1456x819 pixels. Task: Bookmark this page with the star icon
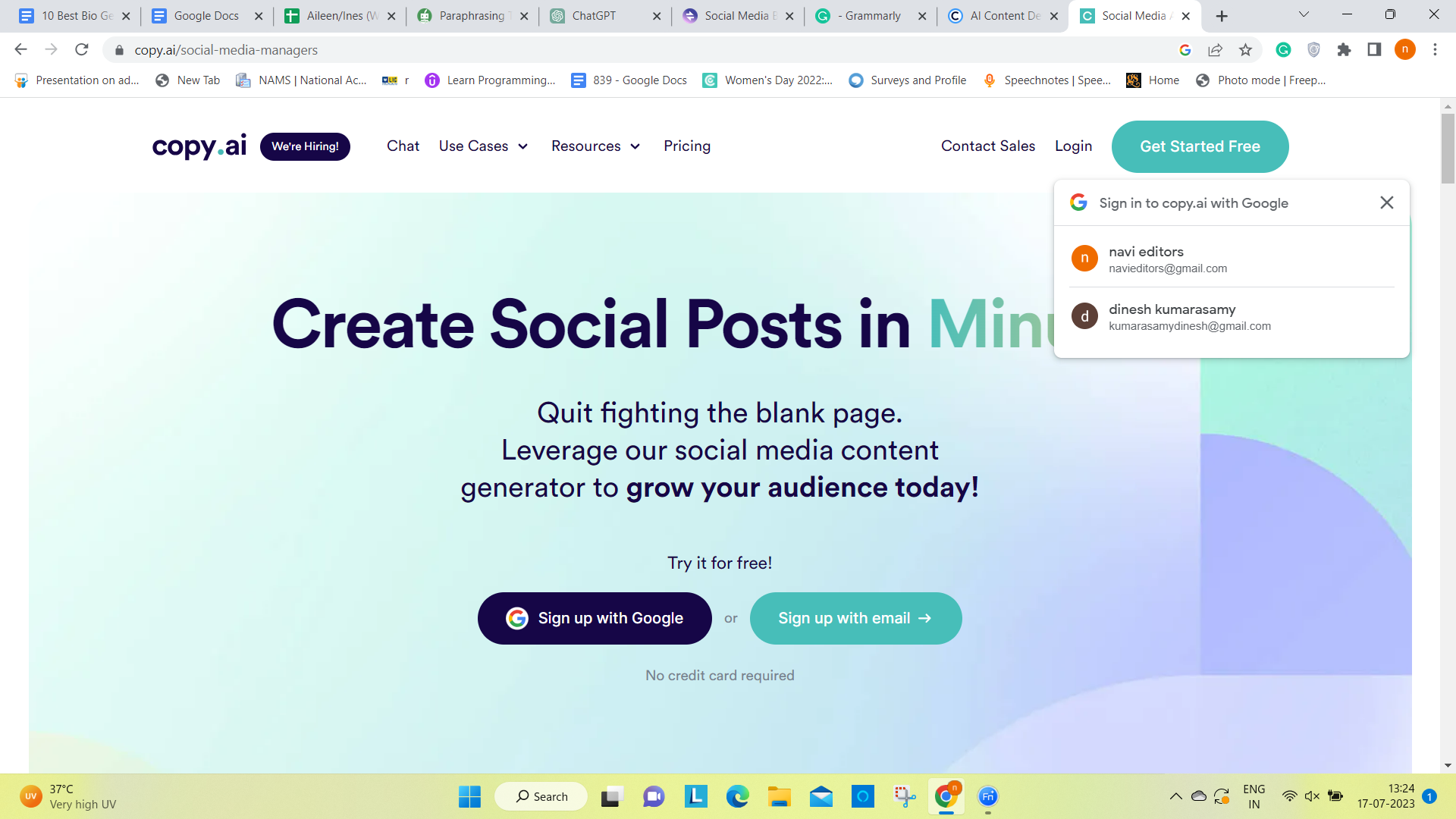[1245, 50]
